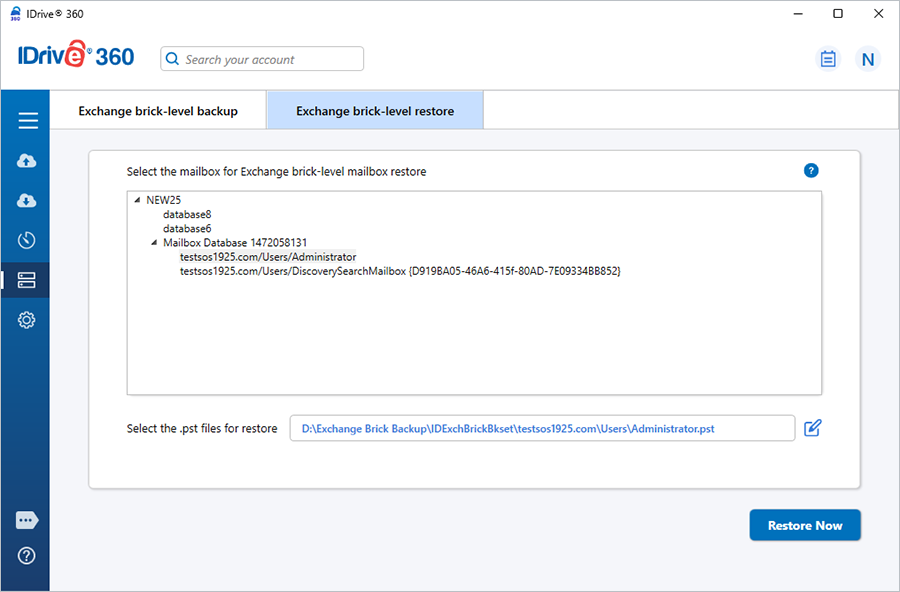Click the activity log icon in header
This screenshot has height=592, width=900.
click(x=827, y=59)
